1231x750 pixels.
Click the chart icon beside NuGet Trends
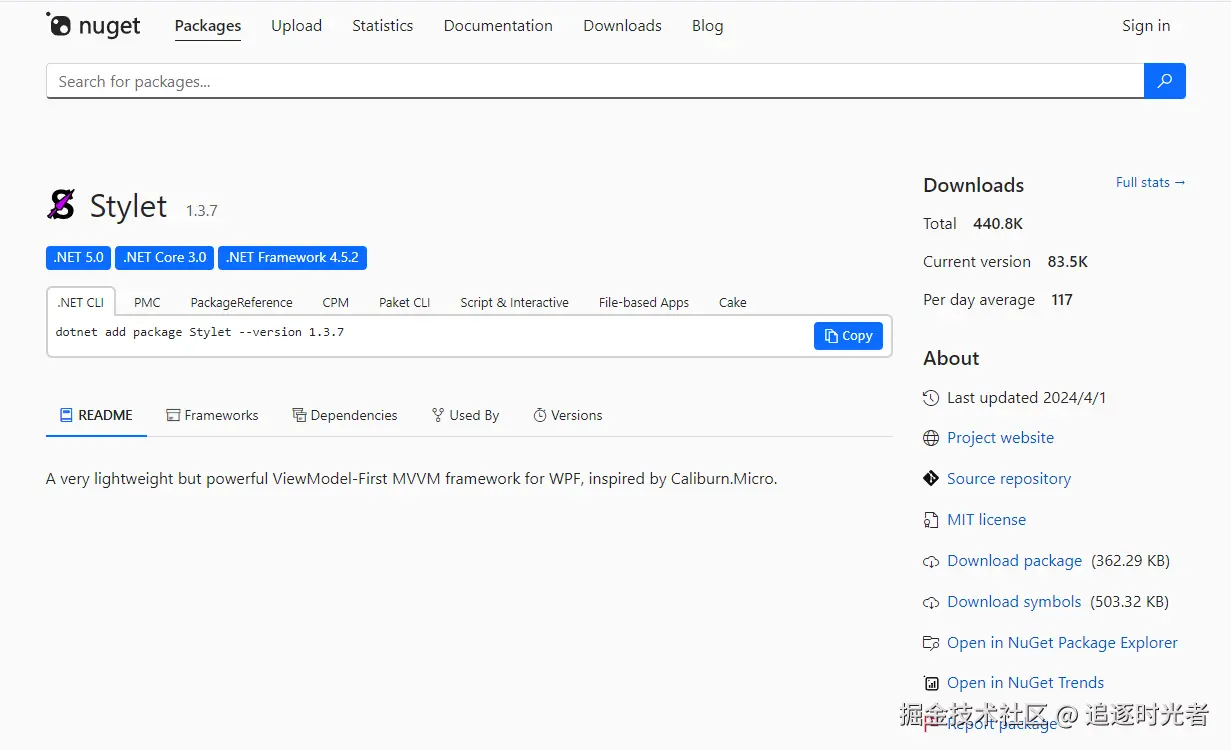click(x=931, y=684)
